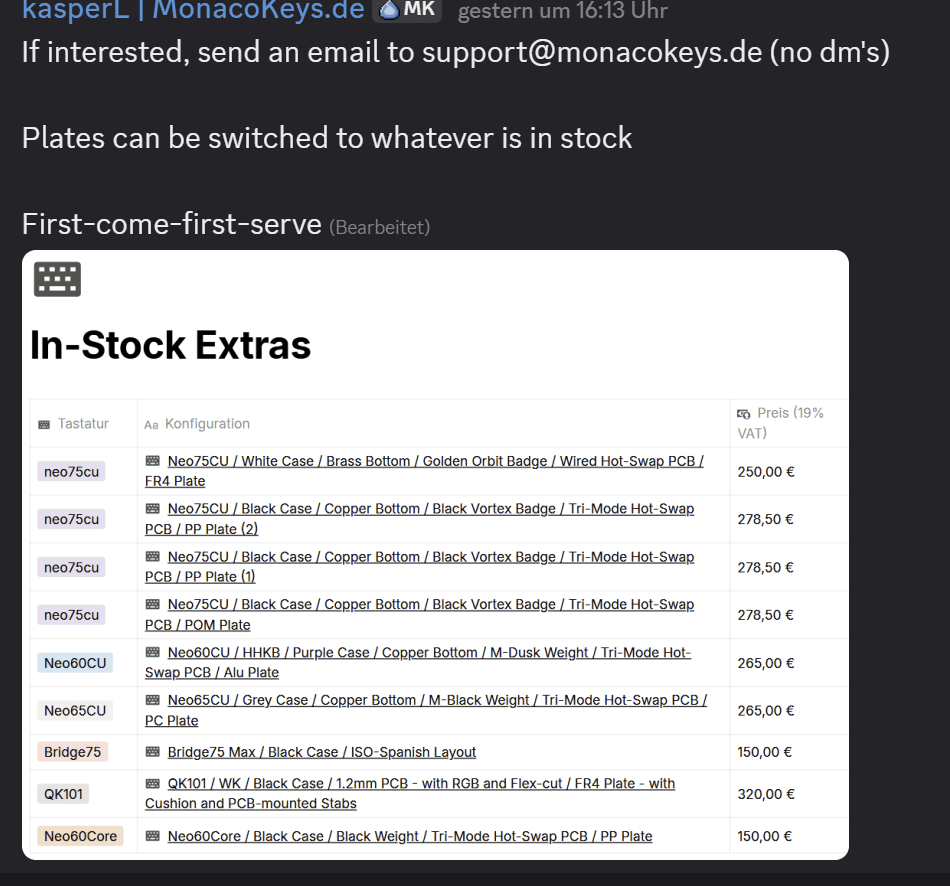Select the Neo60Core tag label

coord(81,836)
